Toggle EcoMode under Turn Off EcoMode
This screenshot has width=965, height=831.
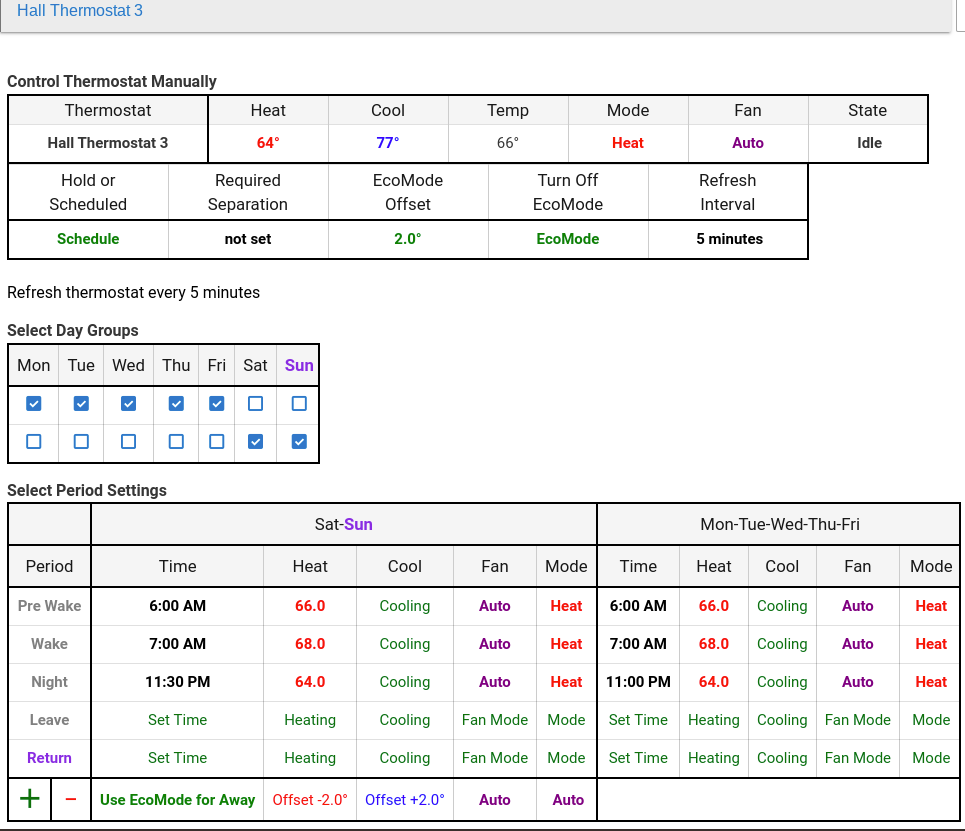(x=568, y=239)
